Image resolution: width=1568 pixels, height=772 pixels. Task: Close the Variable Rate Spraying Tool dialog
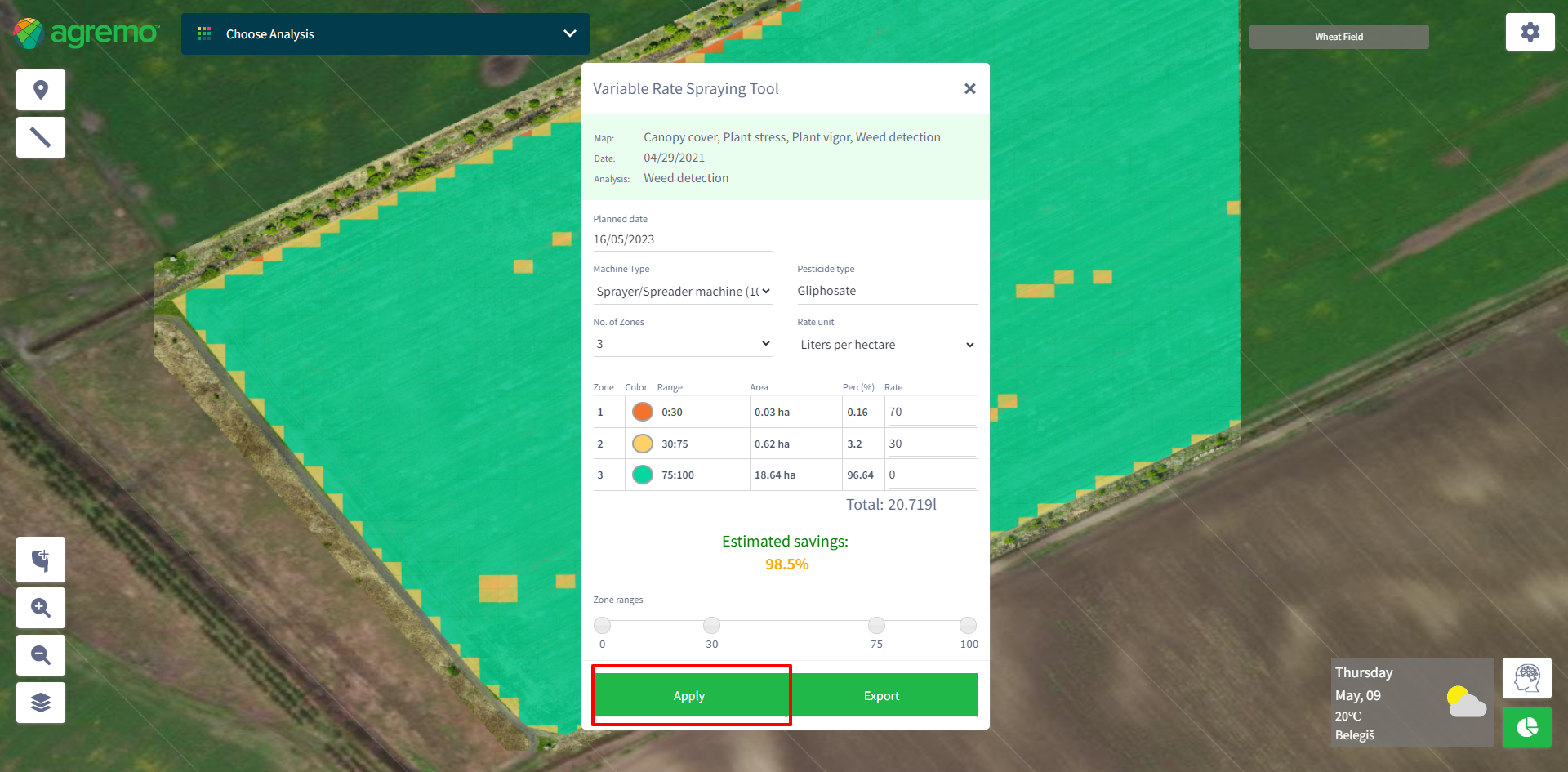coord(969,89)
